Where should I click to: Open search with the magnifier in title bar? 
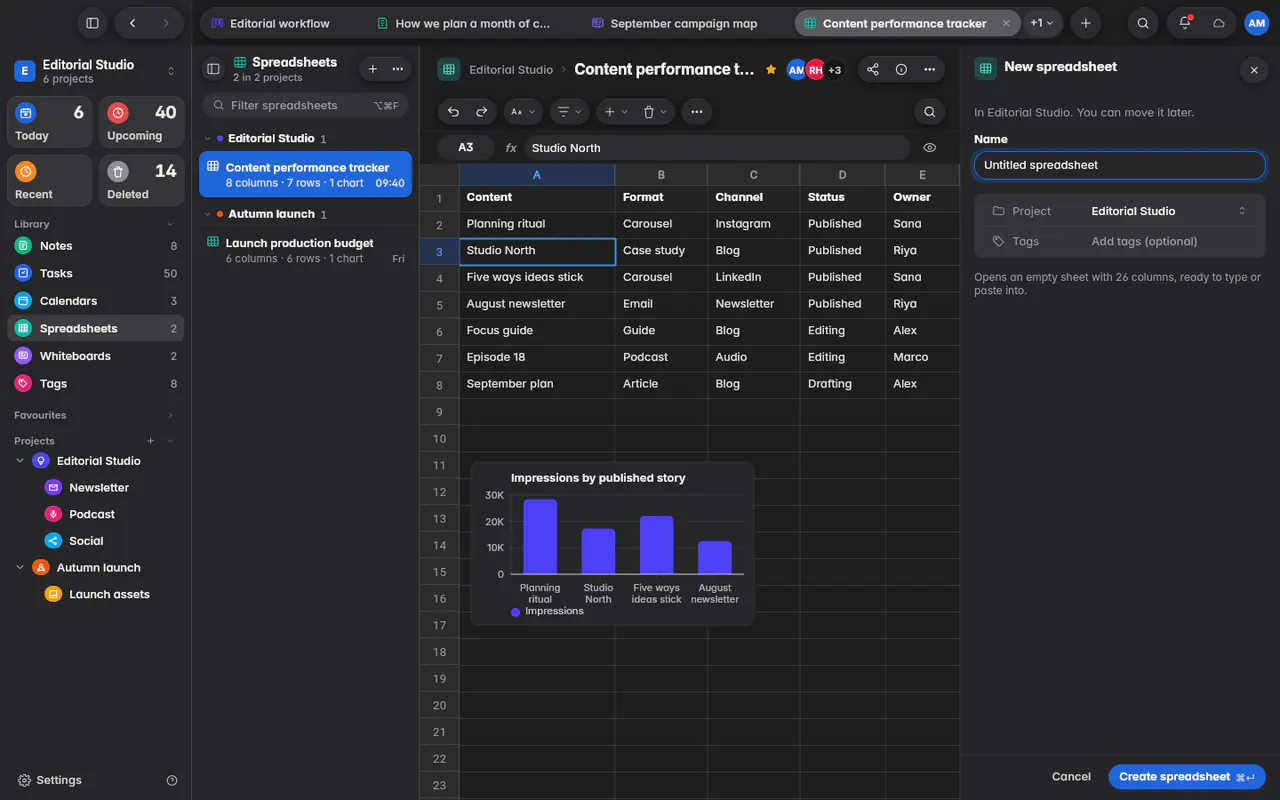pos(1143,23)
